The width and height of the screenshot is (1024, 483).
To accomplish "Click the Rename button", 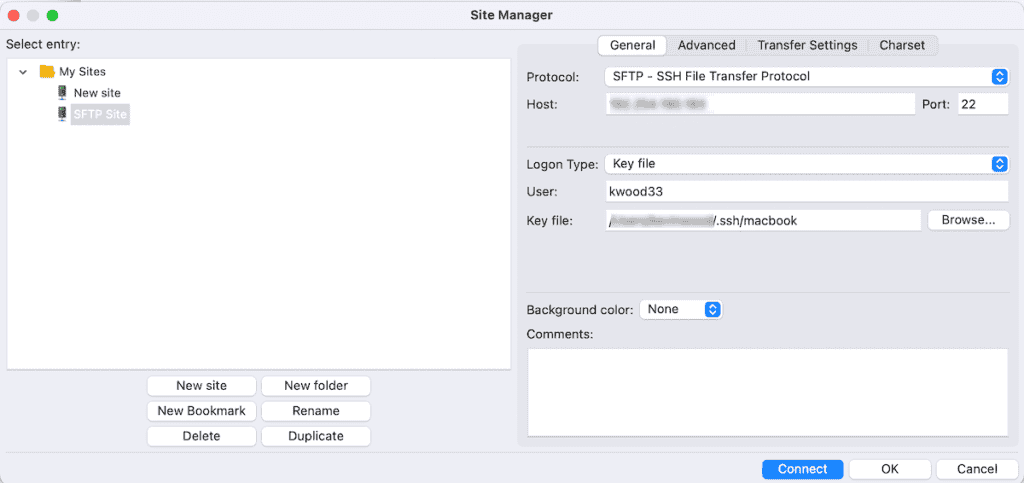I will (316, 411).
